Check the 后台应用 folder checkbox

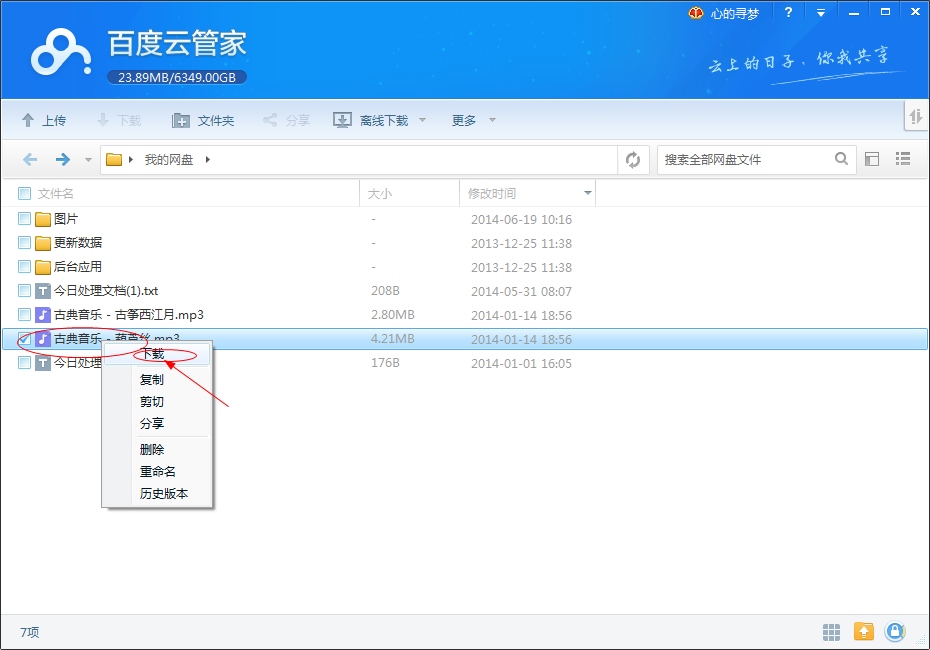coord(24,267)
